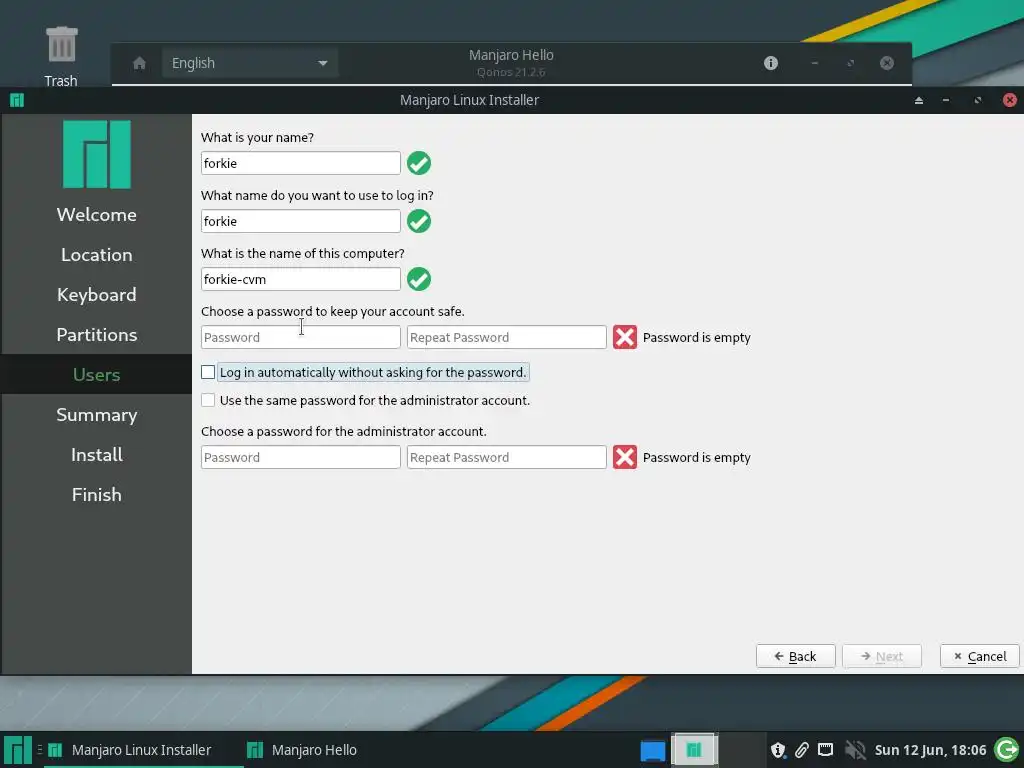Viewport: 1024px width, 768px height.
Task: Open the paperclip clipboard tray icon
Action: [801, 750]
